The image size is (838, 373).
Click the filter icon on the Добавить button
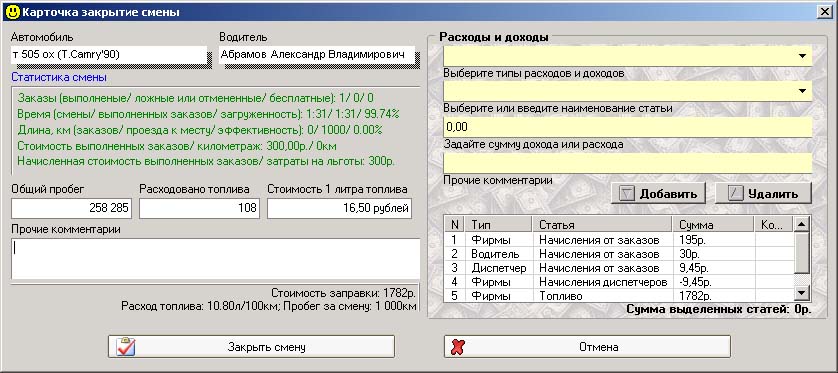tap(626, 193)
